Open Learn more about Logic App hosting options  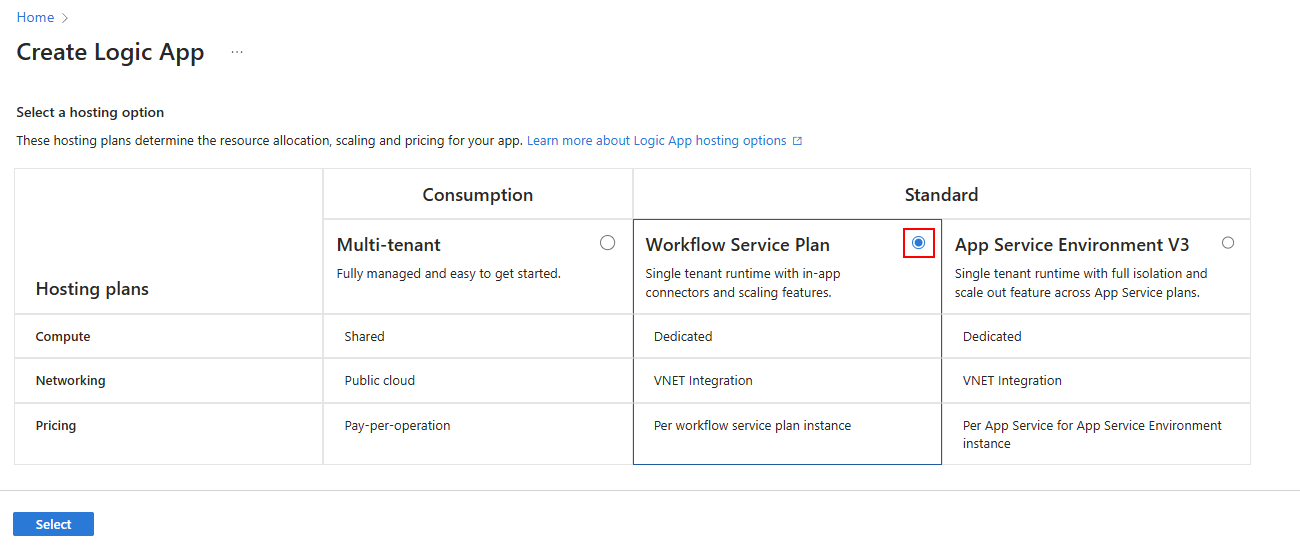[656, 141]
